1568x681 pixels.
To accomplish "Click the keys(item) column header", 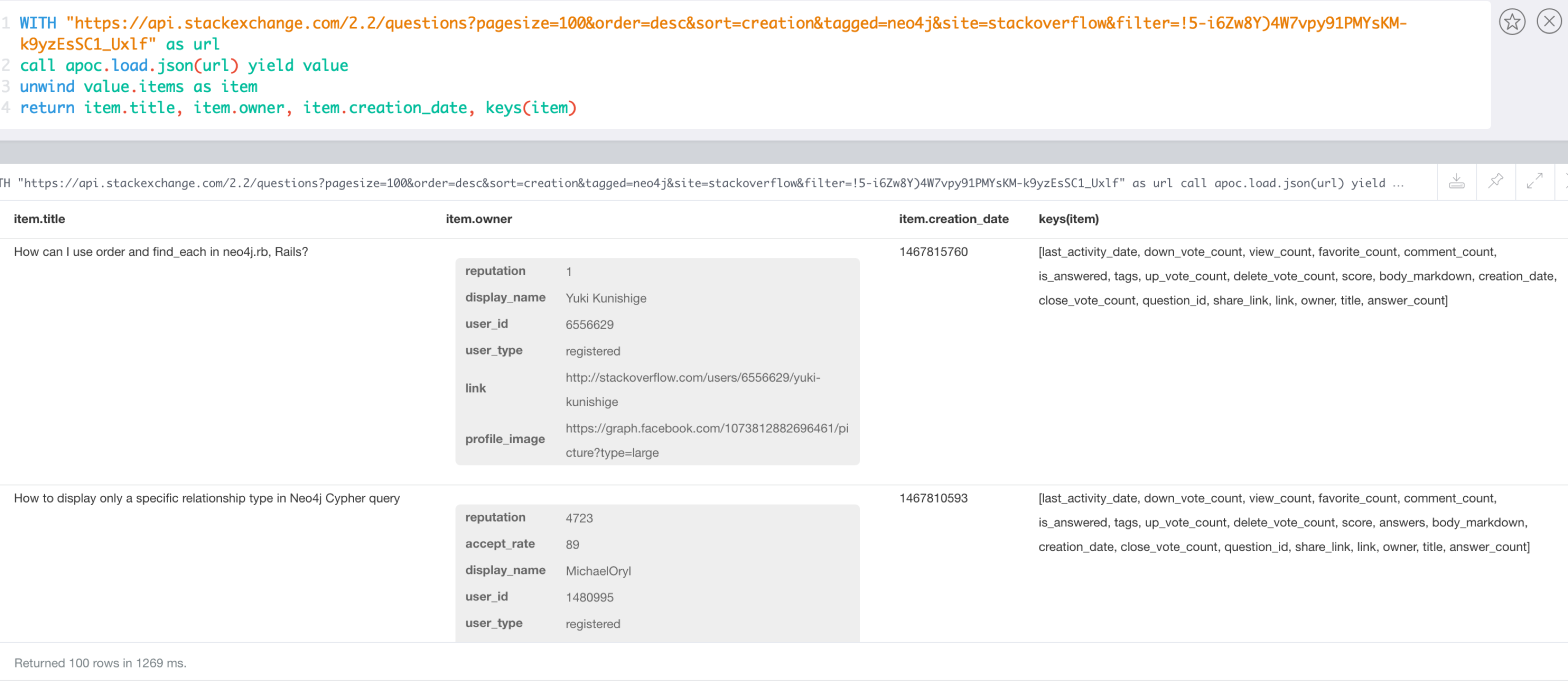I will click(x=1068, y=219).
